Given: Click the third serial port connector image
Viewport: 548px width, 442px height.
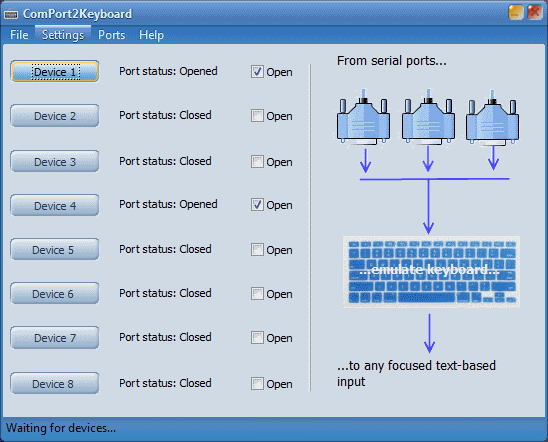Looking at the screenshot, I should coord(492,117).
